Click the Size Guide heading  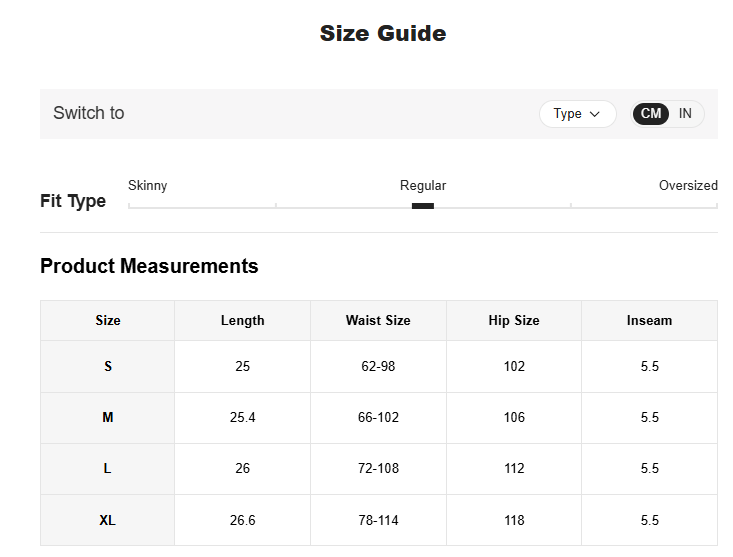coord(383,34)
